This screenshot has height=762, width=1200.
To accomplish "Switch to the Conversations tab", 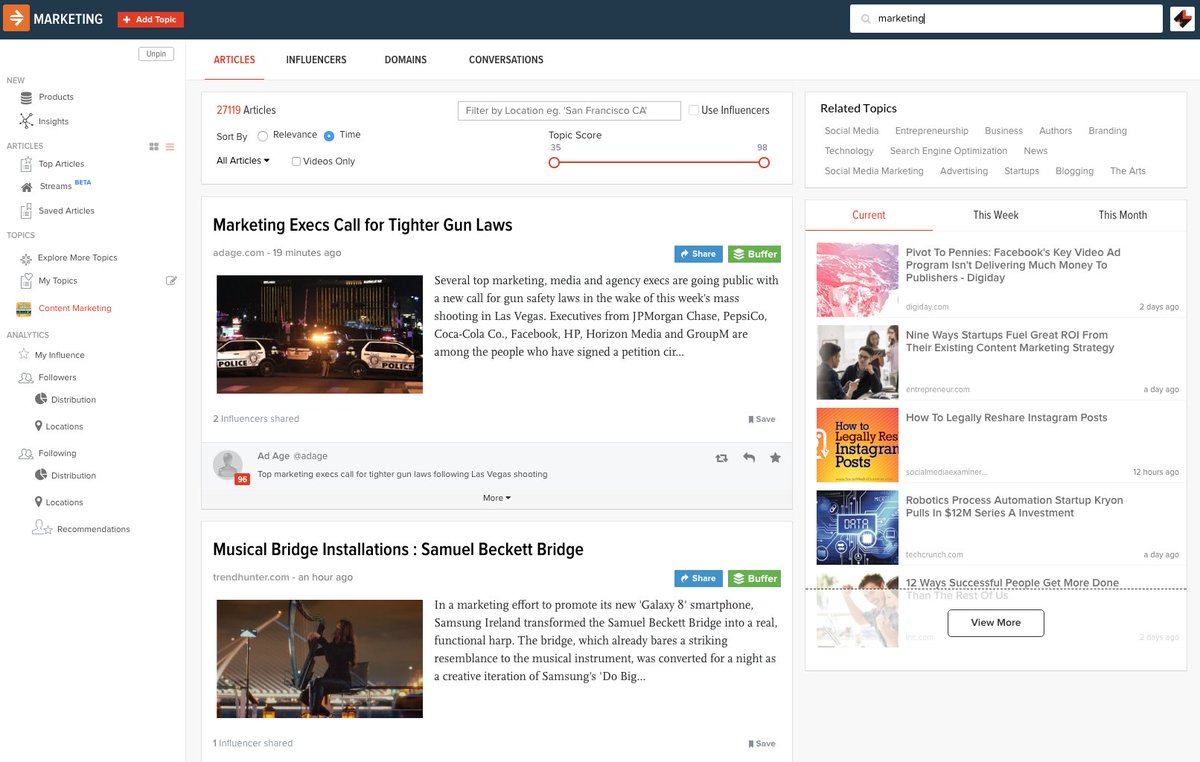I will [506, 60].
